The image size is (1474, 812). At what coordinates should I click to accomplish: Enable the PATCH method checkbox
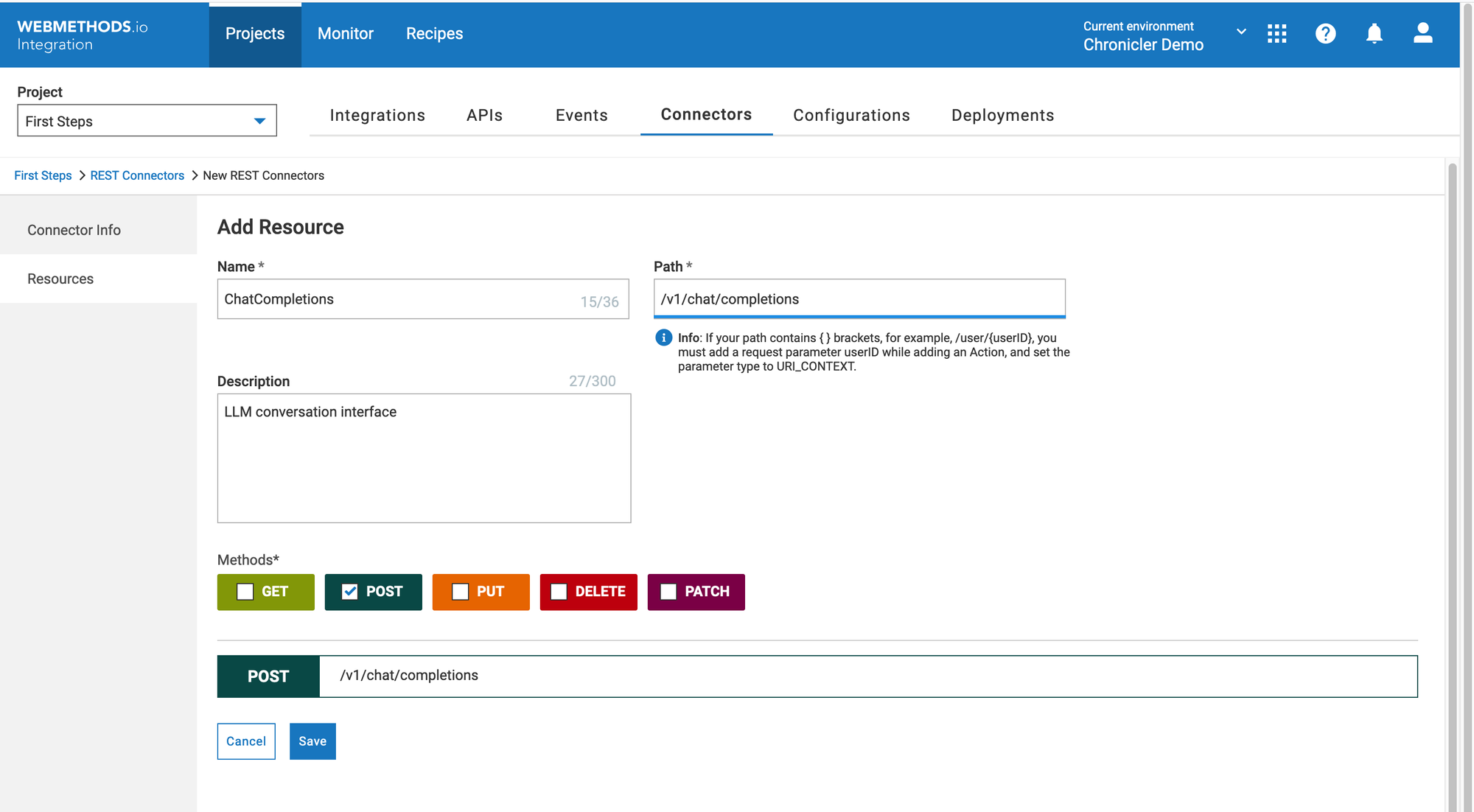pos(668,592)
